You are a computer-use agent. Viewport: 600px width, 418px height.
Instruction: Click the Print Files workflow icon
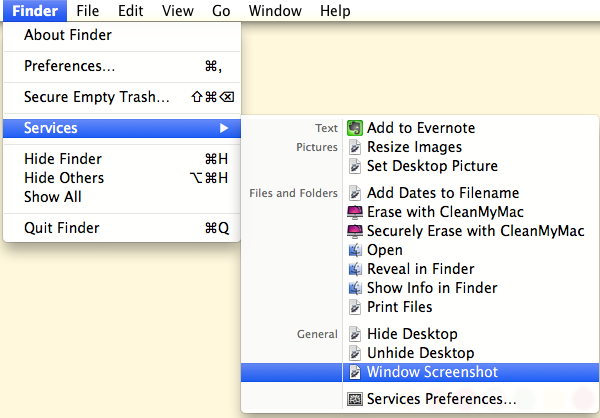coord(355,307)
